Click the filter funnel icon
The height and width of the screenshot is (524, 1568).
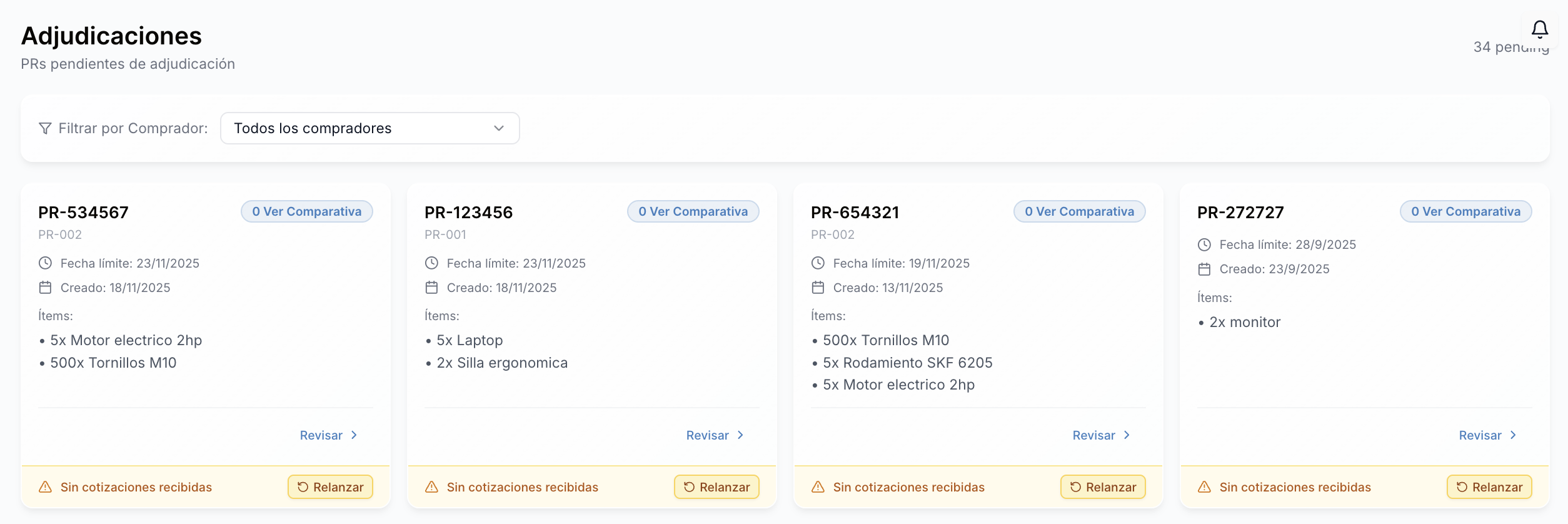(x=45, y=128)
